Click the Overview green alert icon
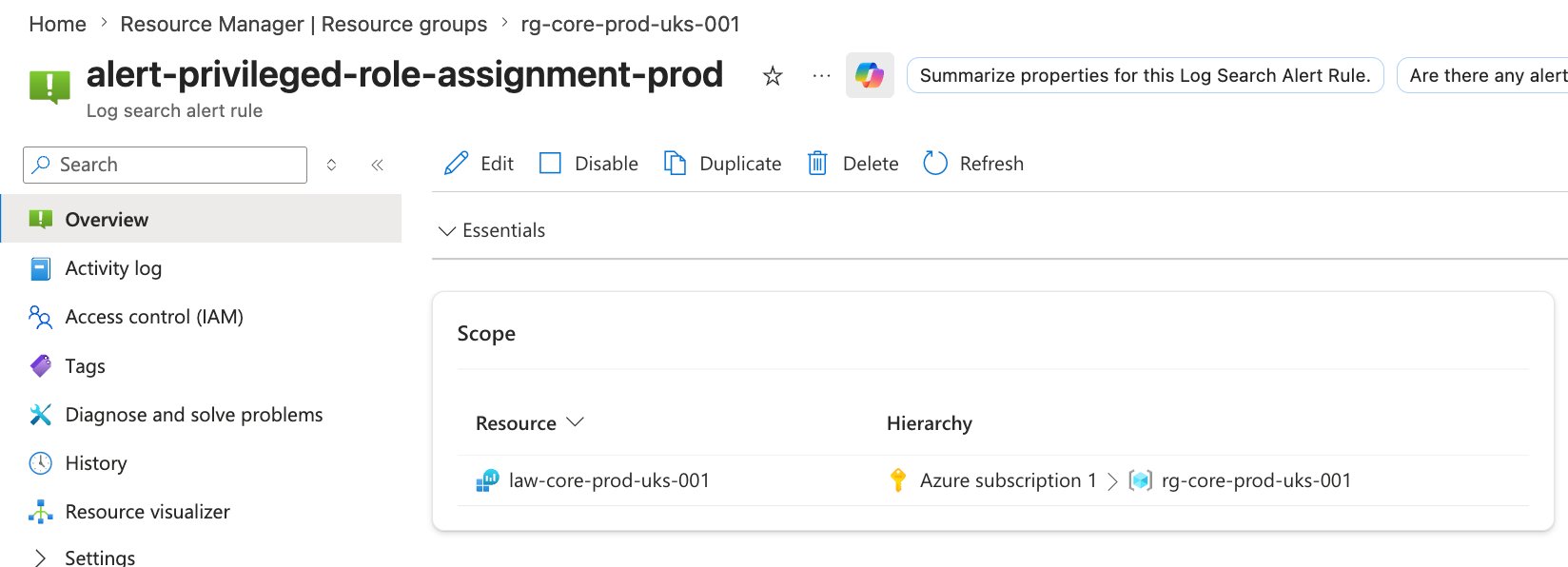Viewport: 1568px width, 567px height. coord(41,220)
